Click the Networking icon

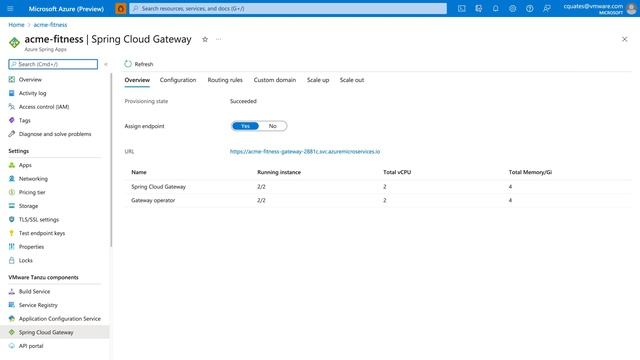coord(11,178)
